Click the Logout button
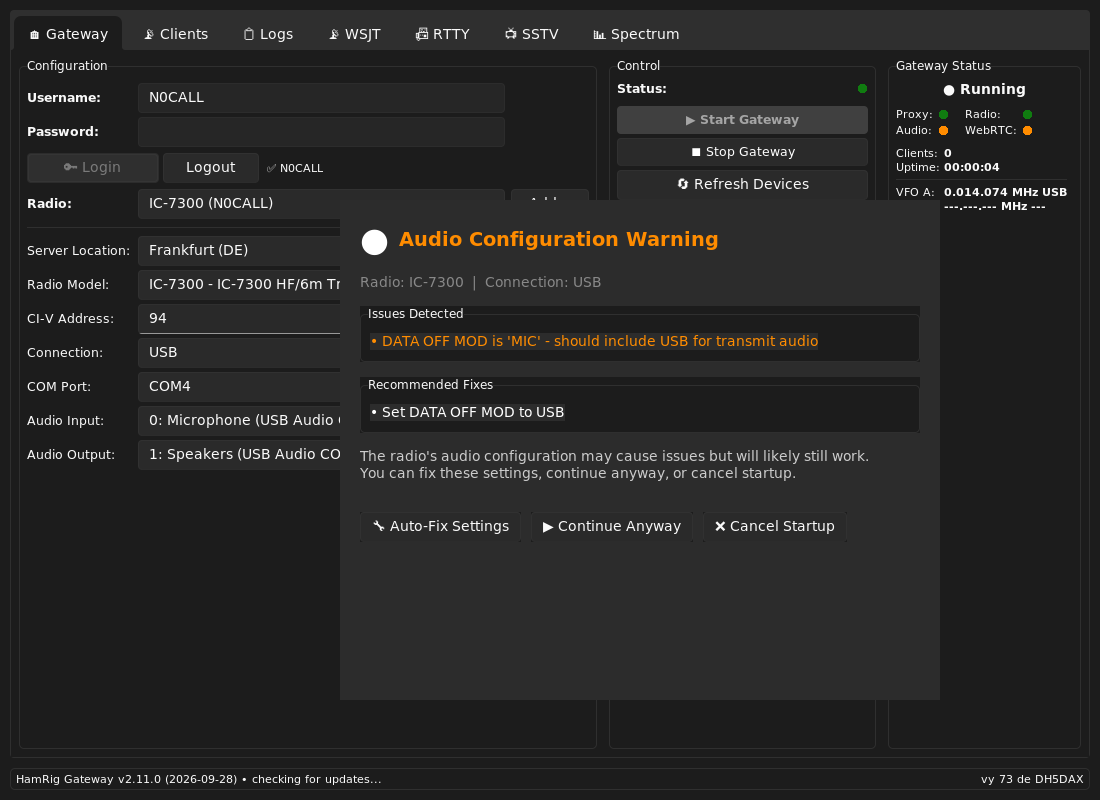The width and height of the screenshot is (1100, 800). click(x=210, y=168)
